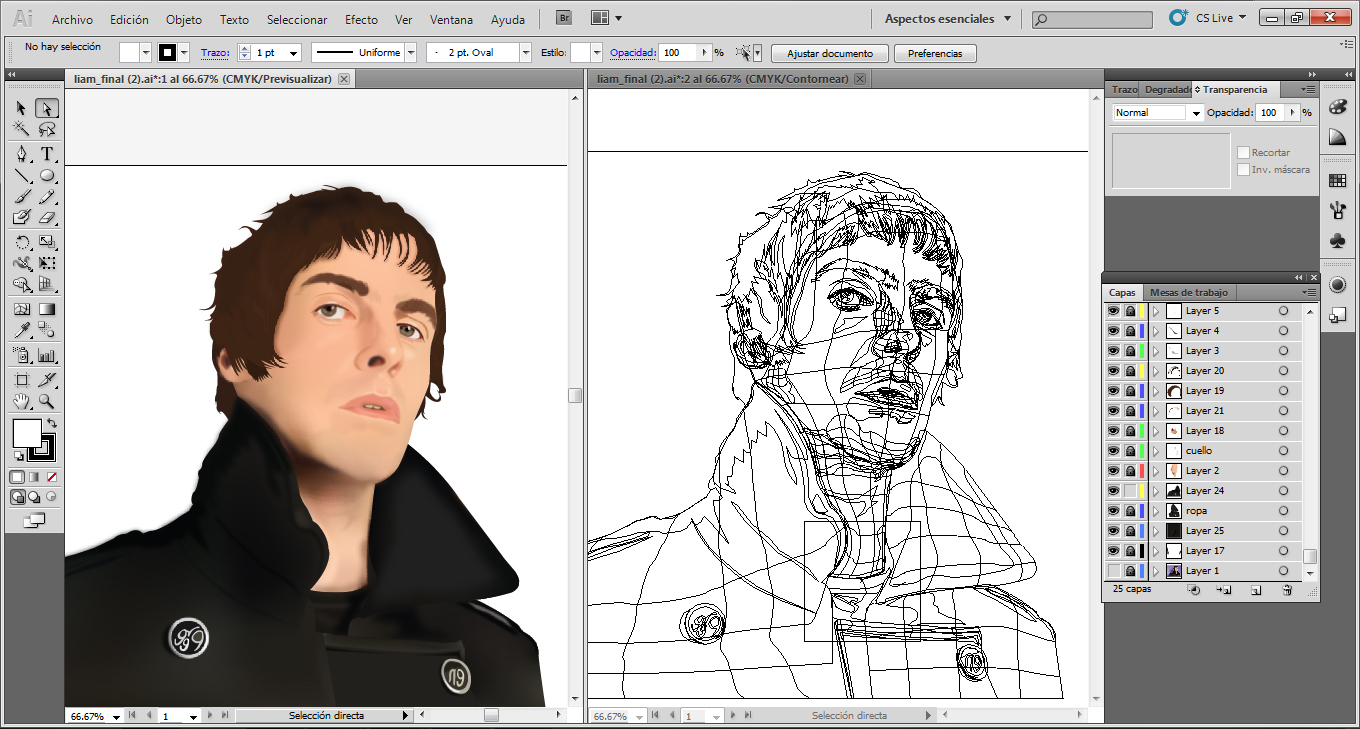Unlock the 'cuello' layer

click(x=1130, y=450)
